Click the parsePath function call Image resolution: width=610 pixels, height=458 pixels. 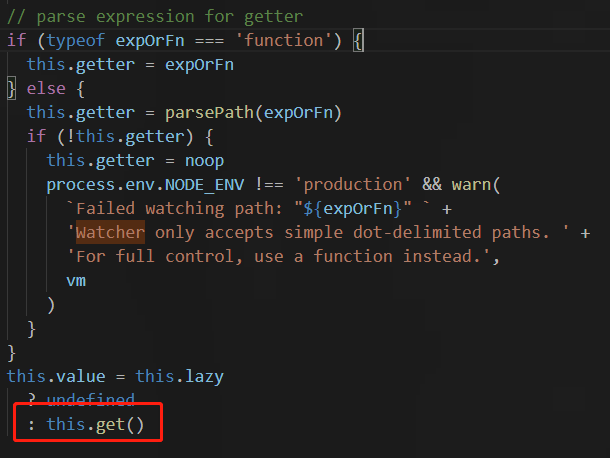253,113
